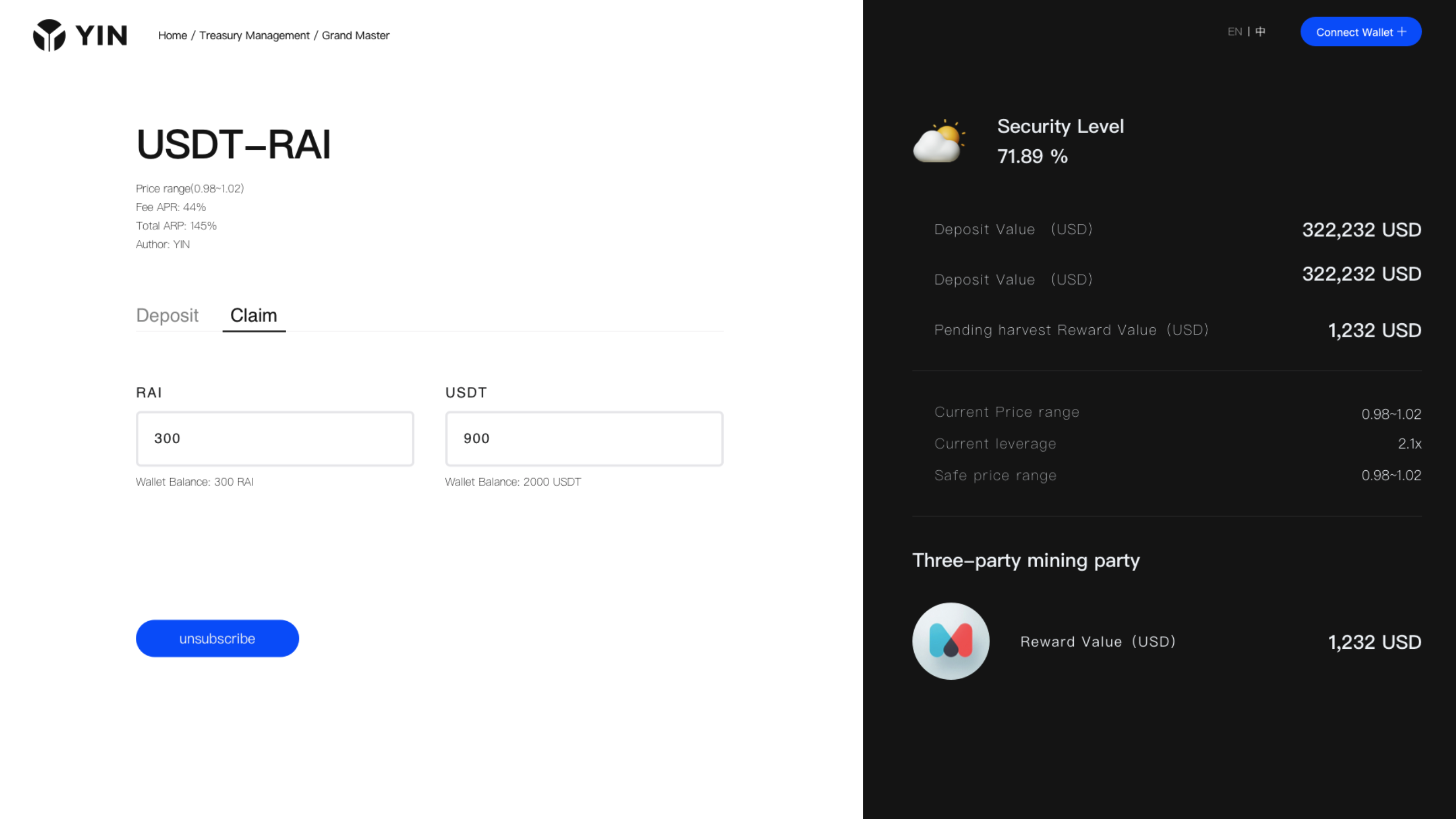Open Treasury Management breadcrumb
This screenshot has width=1456, height=819.
click(254, 35)
